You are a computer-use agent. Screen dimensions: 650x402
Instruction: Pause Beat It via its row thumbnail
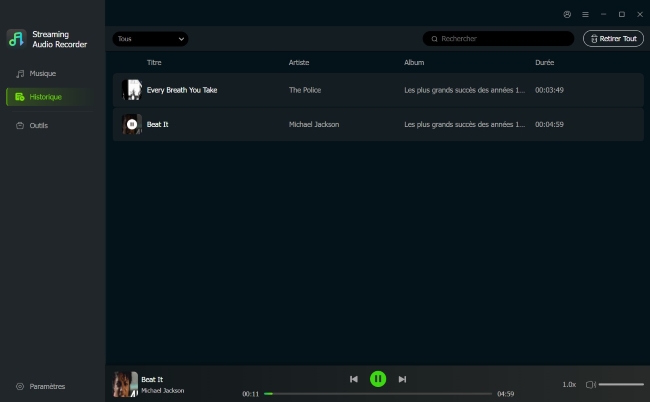[x=132, y=124]
